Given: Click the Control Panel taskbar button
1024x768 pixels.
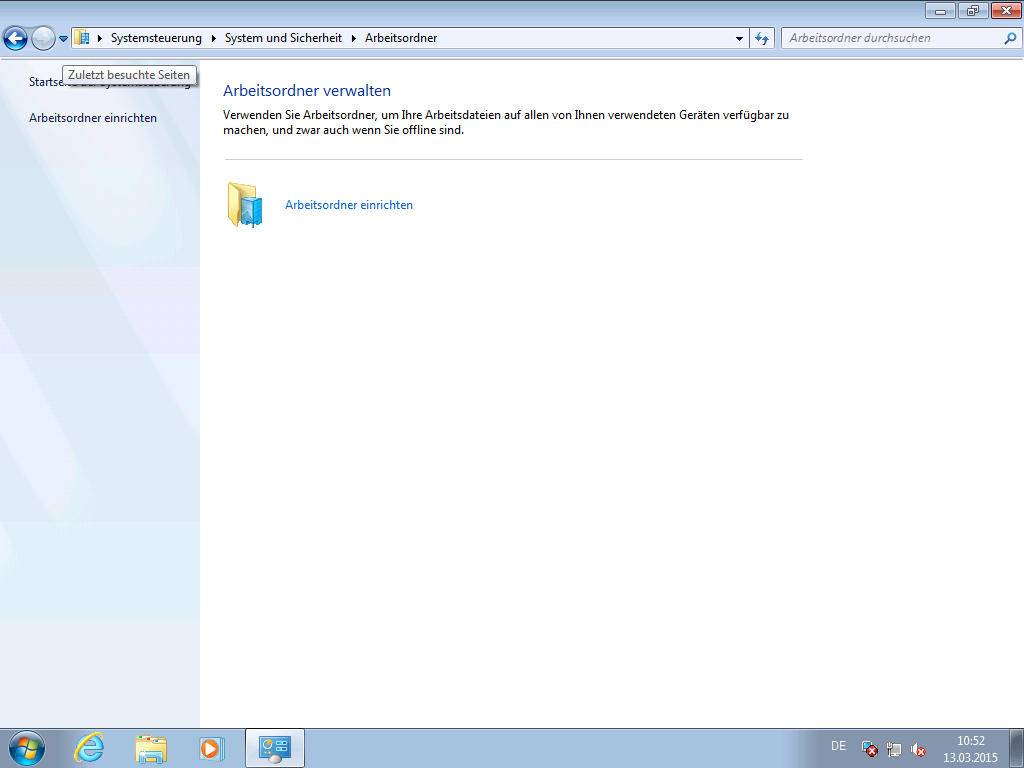Looking at the screenshot, I should [275, 748].
